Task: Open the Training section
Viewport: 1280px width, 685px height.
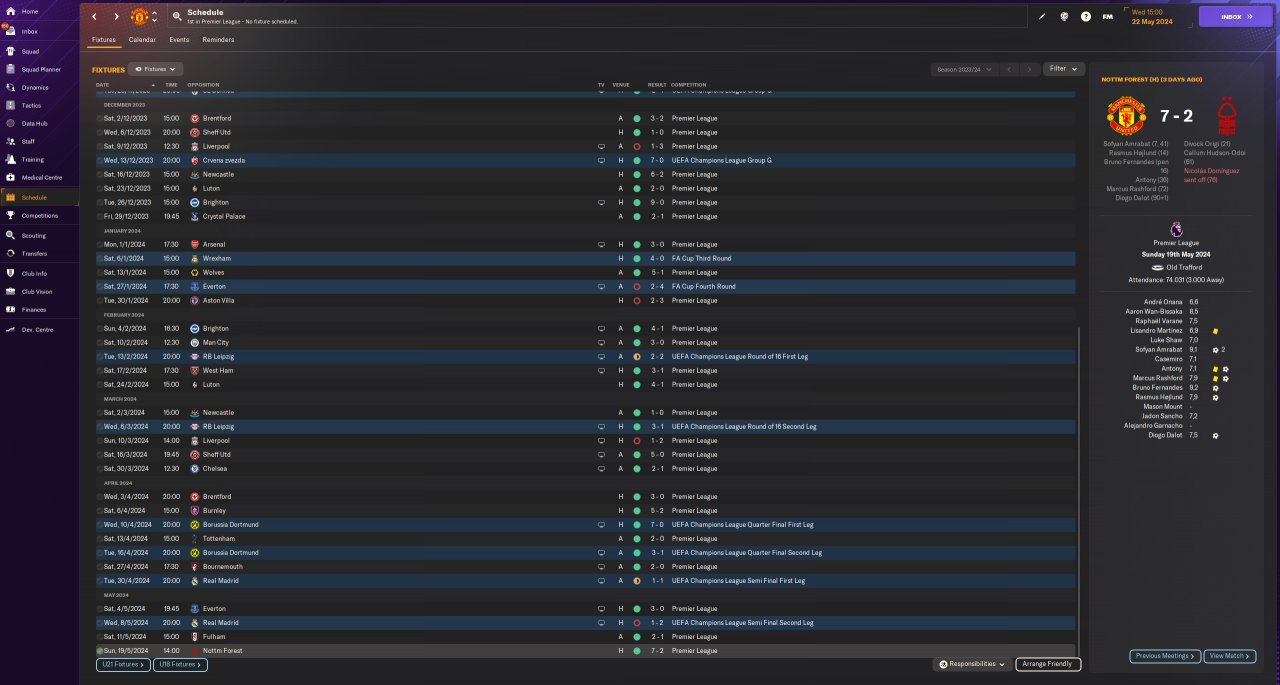Action: click(33, 159)
